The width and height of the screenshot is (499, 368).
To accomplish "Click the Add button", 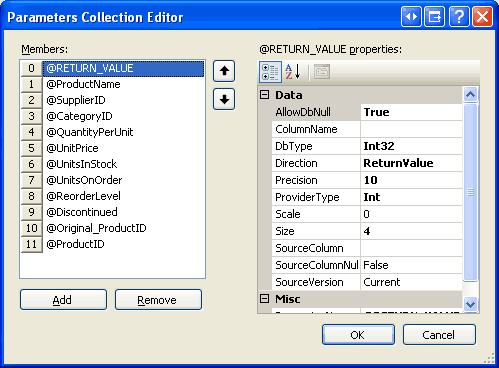I will [x=63, y=300].
